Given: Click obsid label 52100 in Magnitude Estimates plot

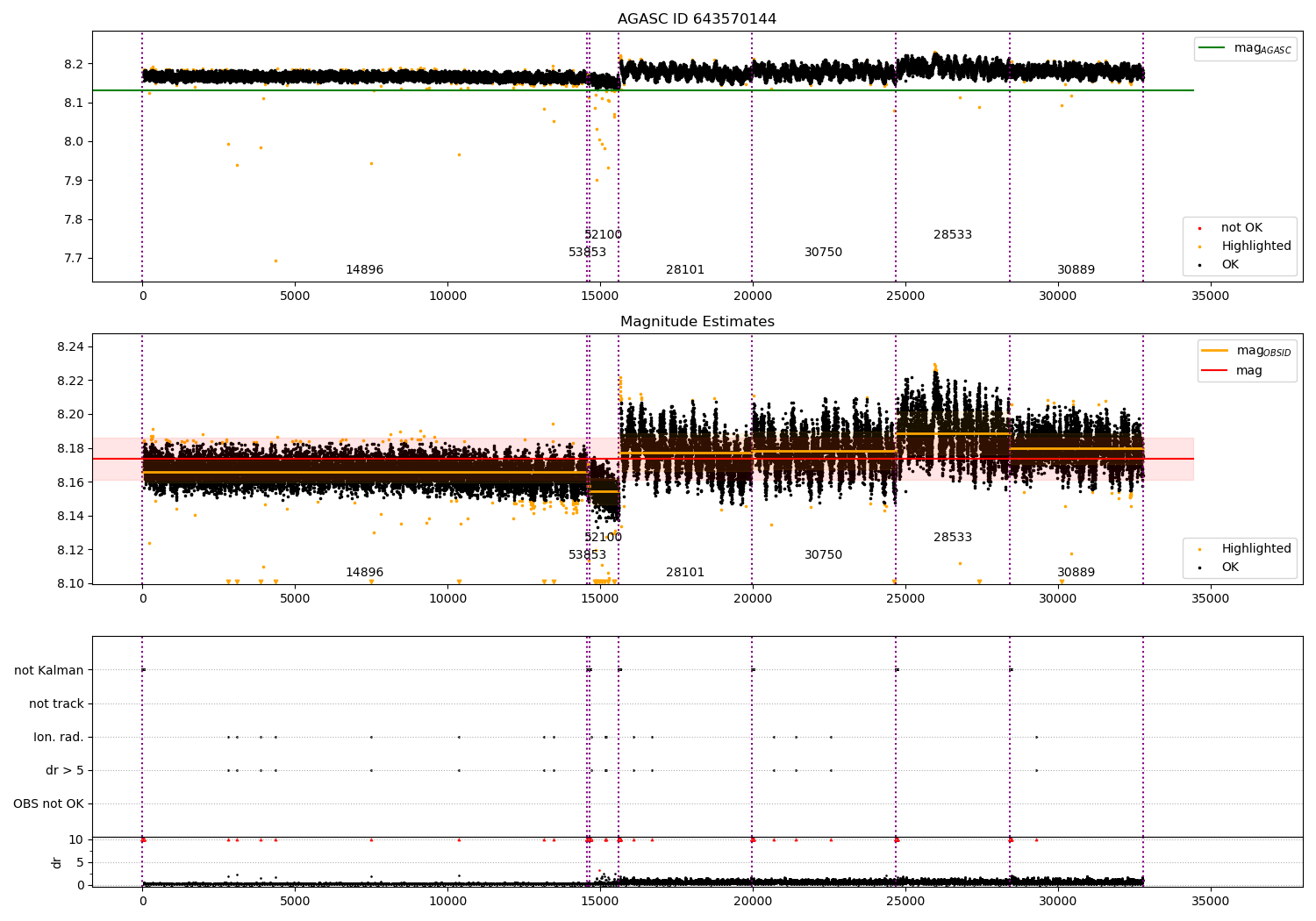Looking at the screenshot, I should (603, 538).
